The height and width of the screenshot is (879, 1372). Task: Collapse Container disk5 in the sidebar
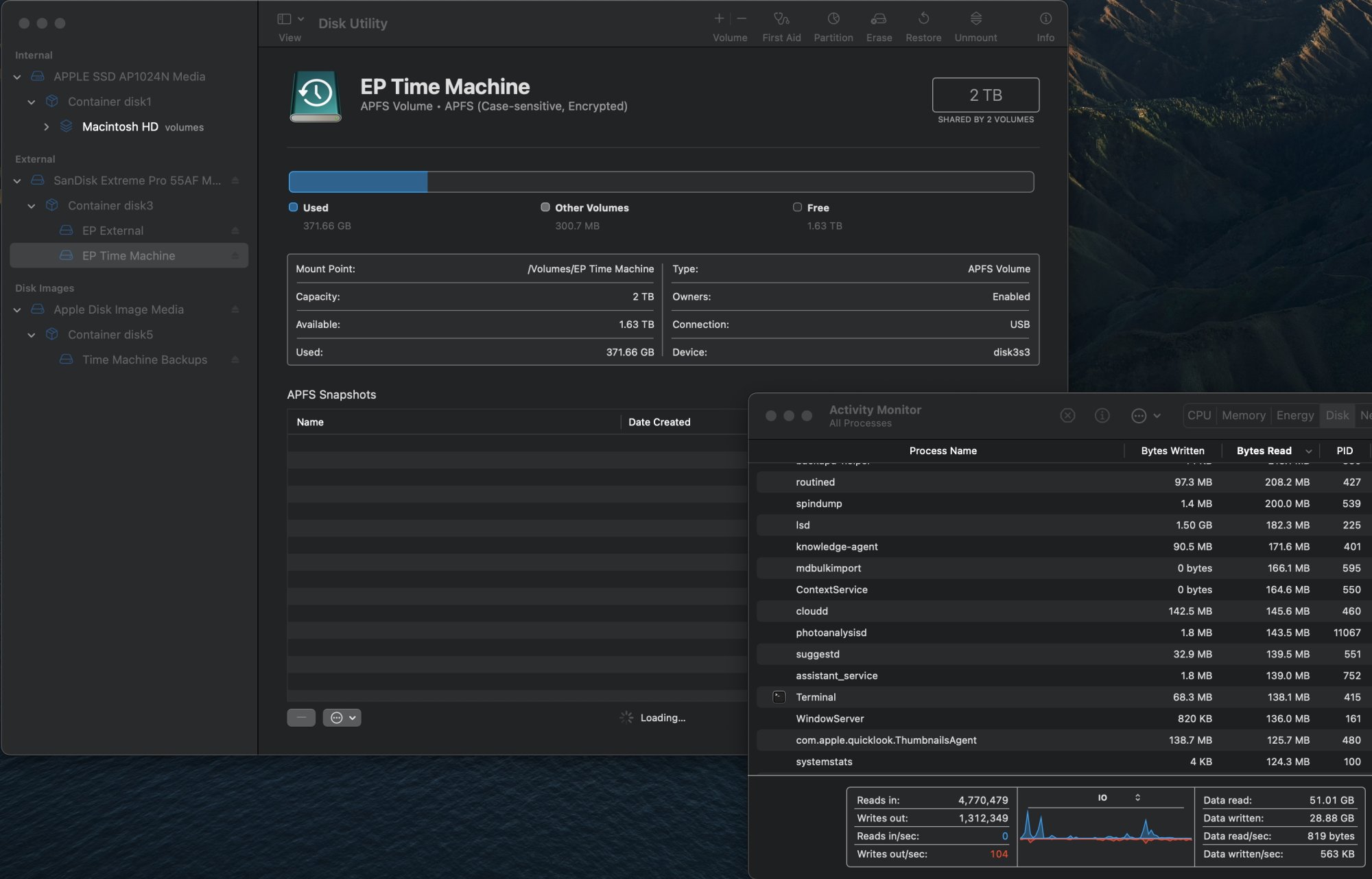pos(32,335)
